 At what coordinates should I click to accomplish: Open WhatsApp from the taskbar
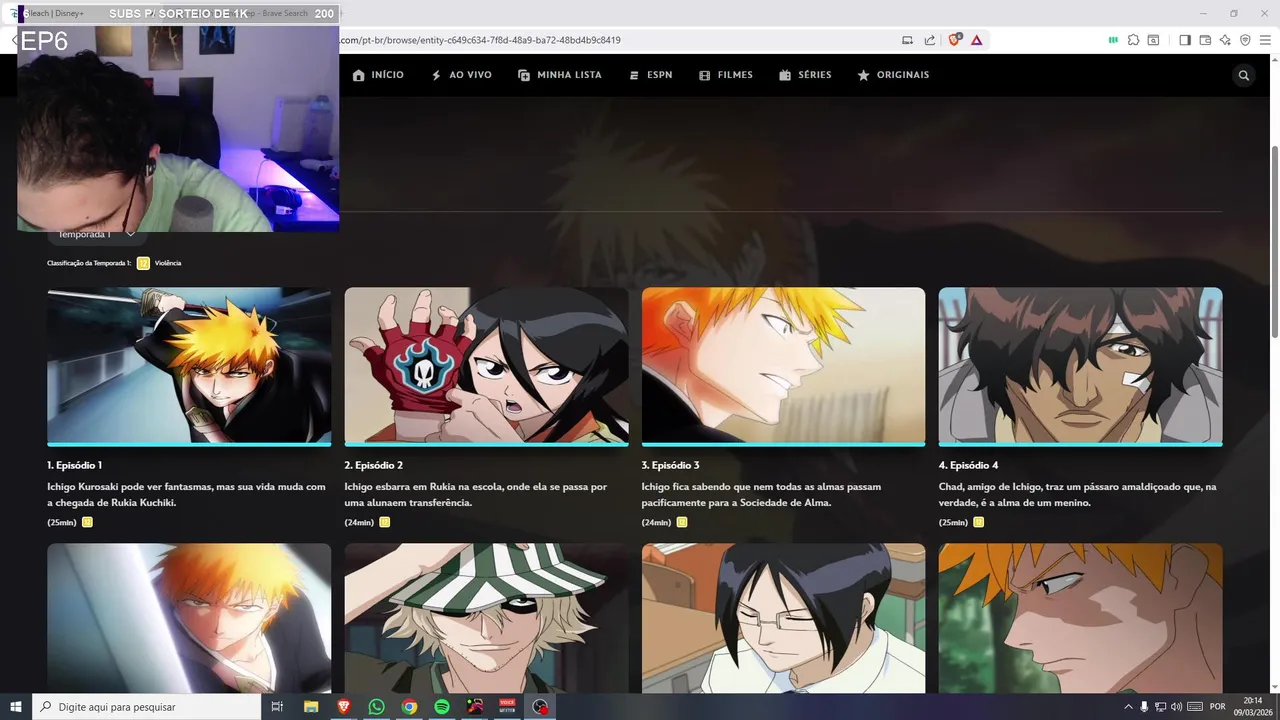click(376, 707)
